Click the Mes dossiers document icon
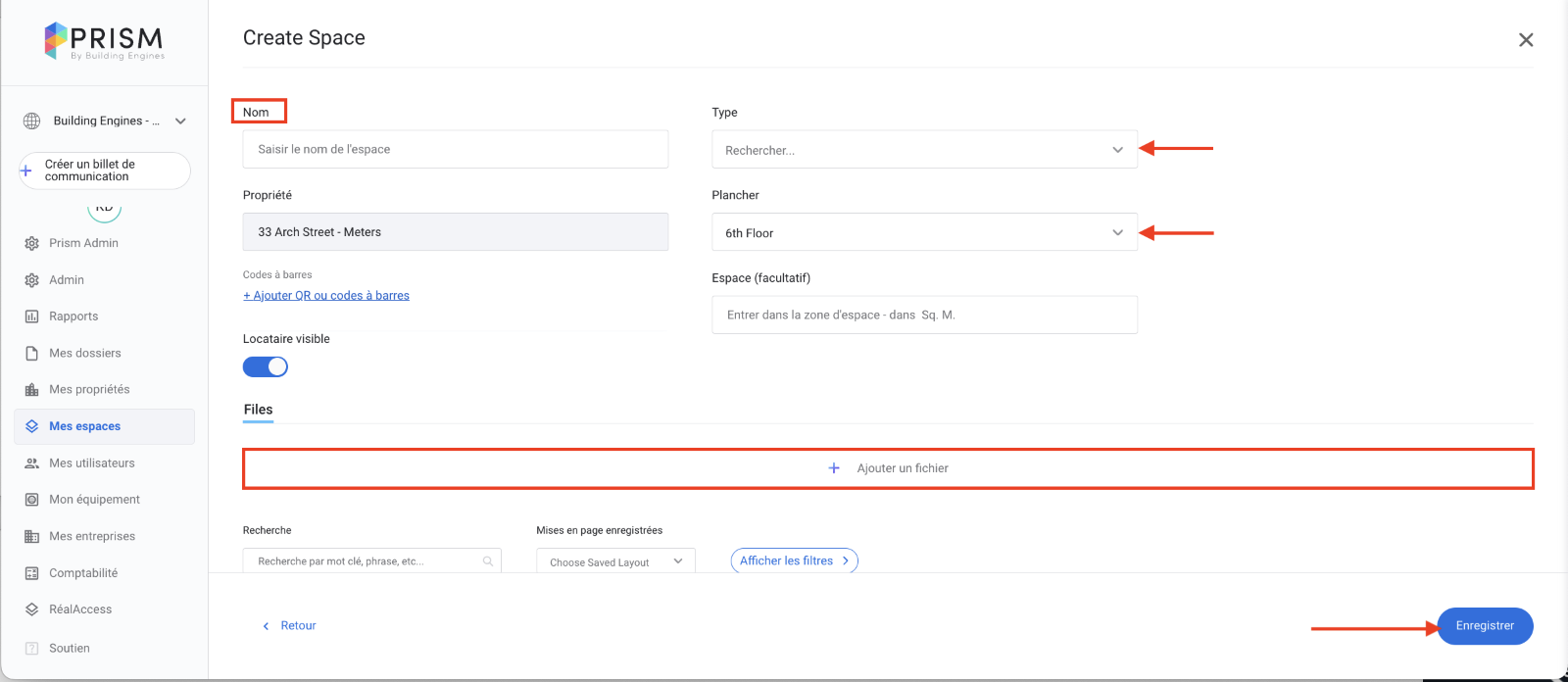Screen dimensions: 1568x682 pos(31,353)
